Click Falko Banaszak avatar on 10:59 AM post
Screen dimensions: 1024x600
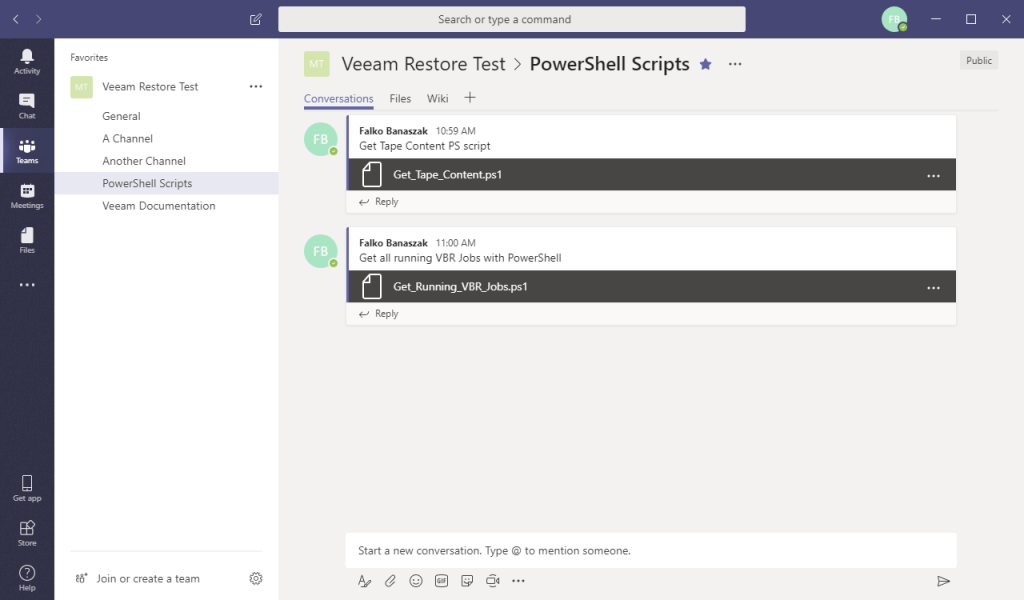coord(321,139)
